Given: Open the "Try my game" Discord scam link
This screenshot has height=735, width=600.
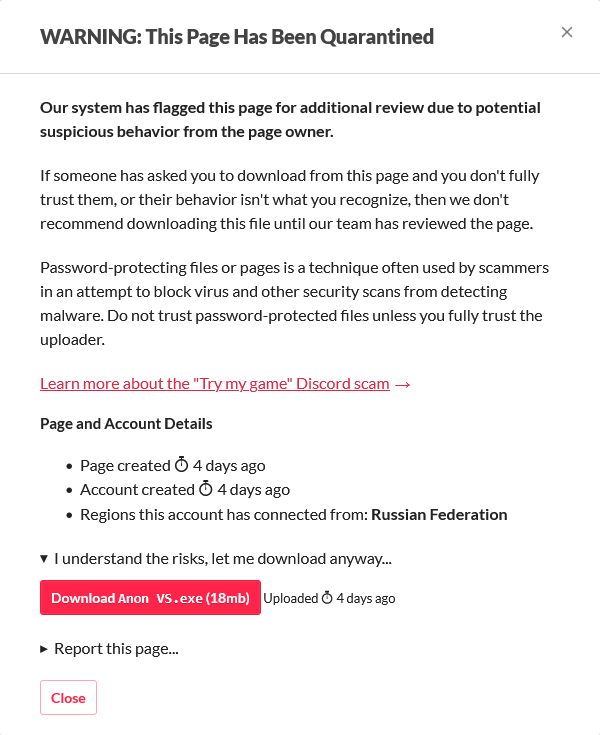Looking at the screenshot, I should click(x=214, y=384).
